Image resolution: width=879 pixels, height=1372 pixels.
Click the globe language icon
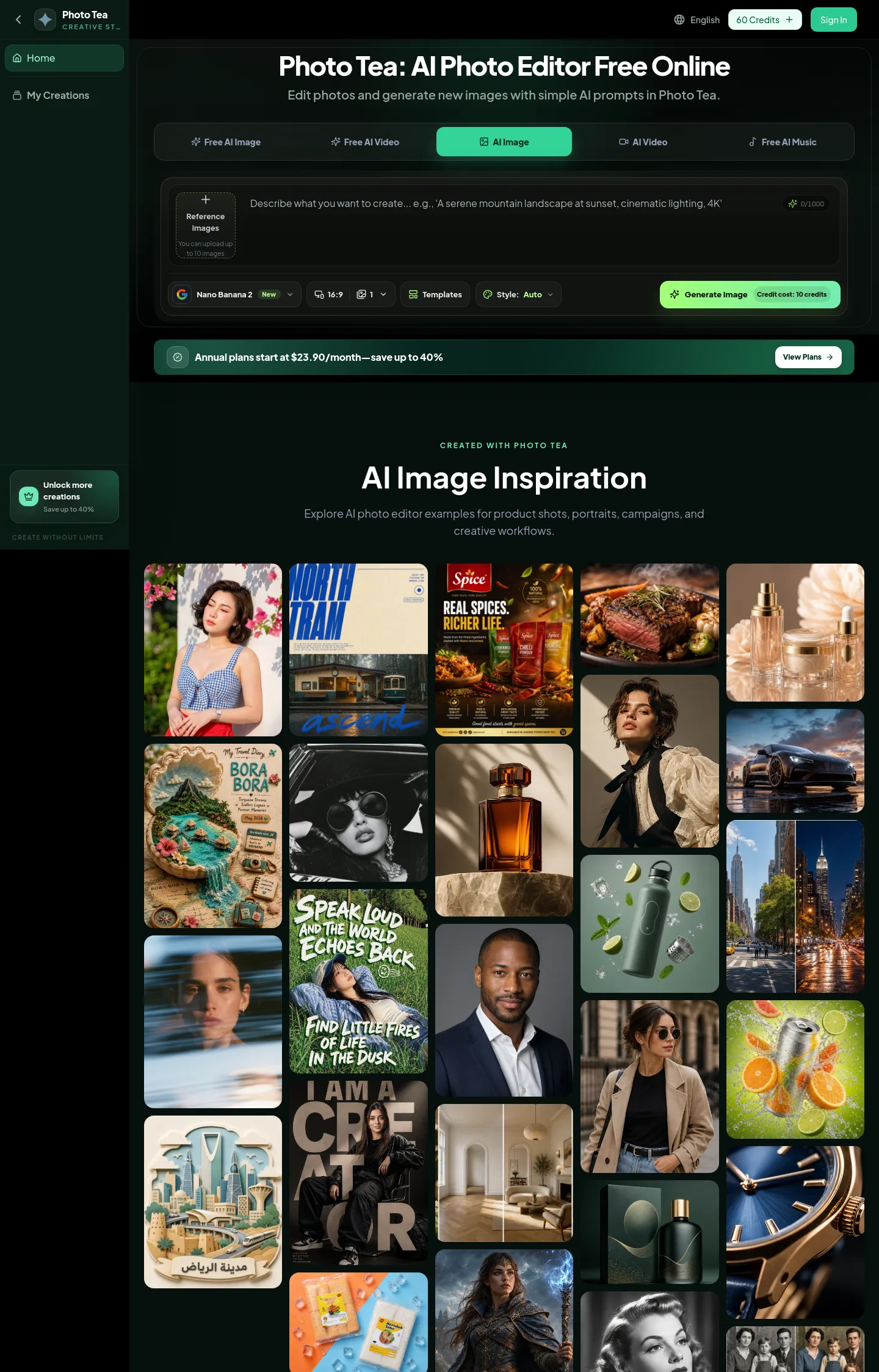679,20
